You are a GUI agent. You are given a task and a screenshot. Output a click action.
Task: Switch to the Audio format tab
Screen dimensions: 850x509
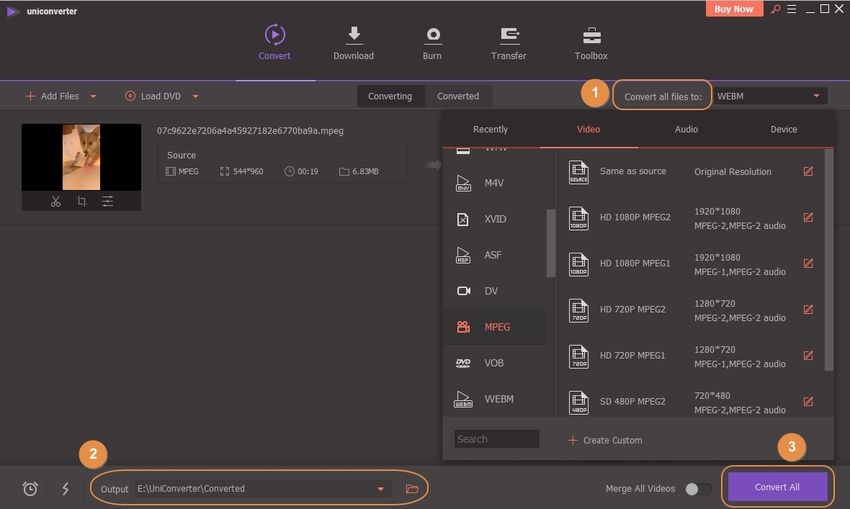click(x=686, y=129)
